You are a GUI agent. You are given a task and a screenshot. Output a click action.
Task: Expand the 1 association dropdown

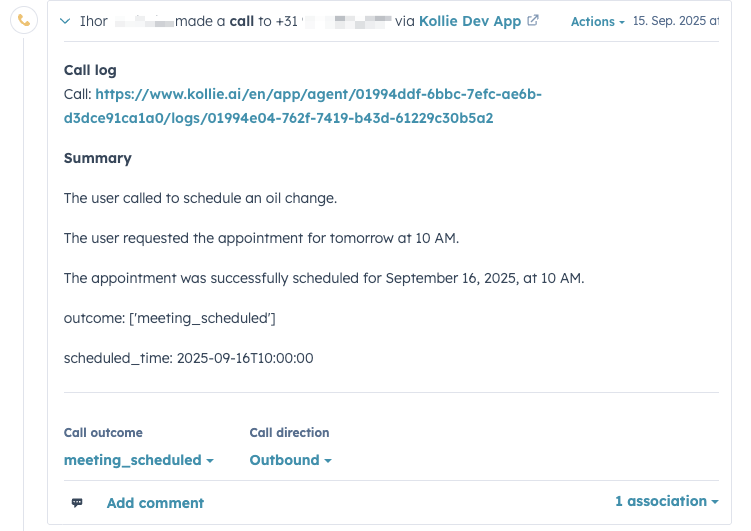(x=666, y=501)
